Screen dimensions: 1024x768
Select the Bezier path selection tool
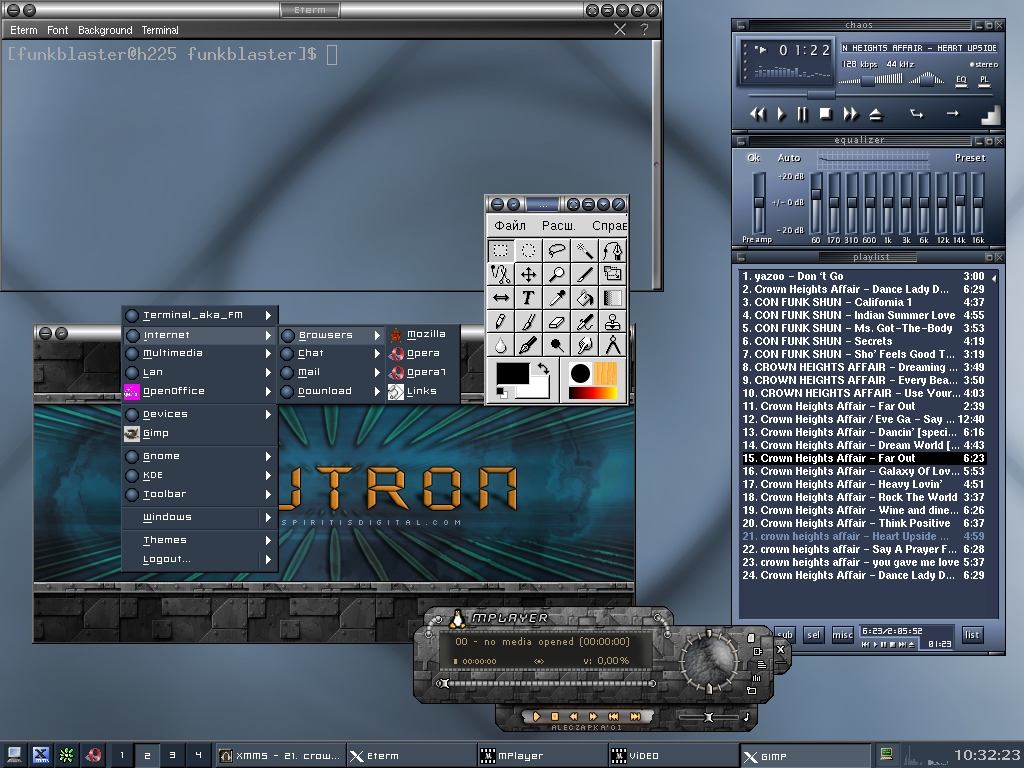613,251
